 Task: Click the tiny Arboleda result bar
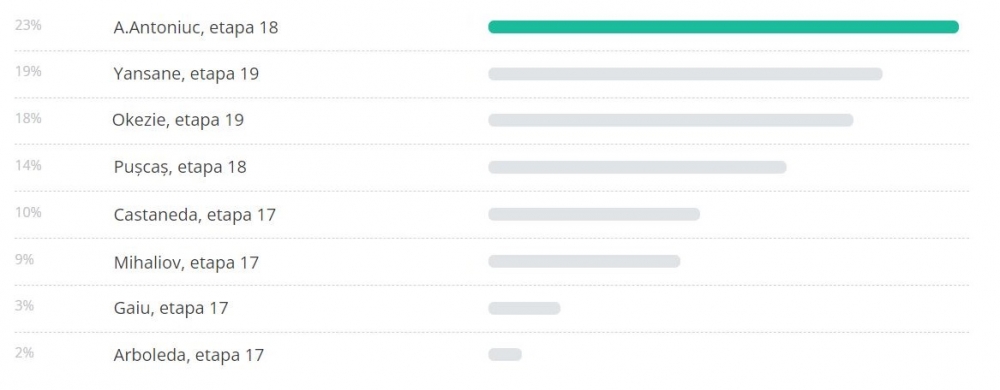[505, 354]
